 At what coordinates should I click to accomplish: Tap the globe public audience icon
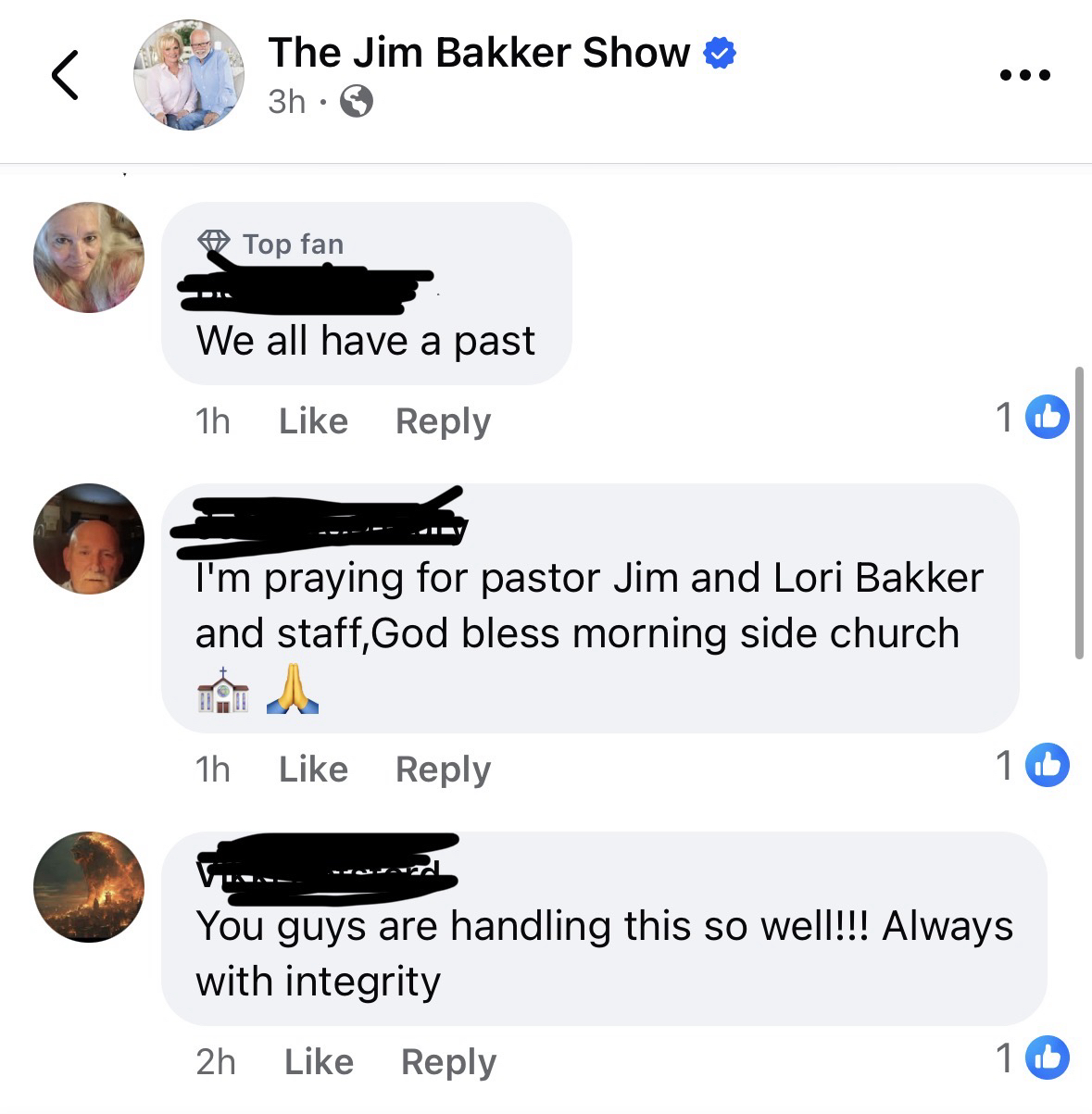[x=357, y=101]
